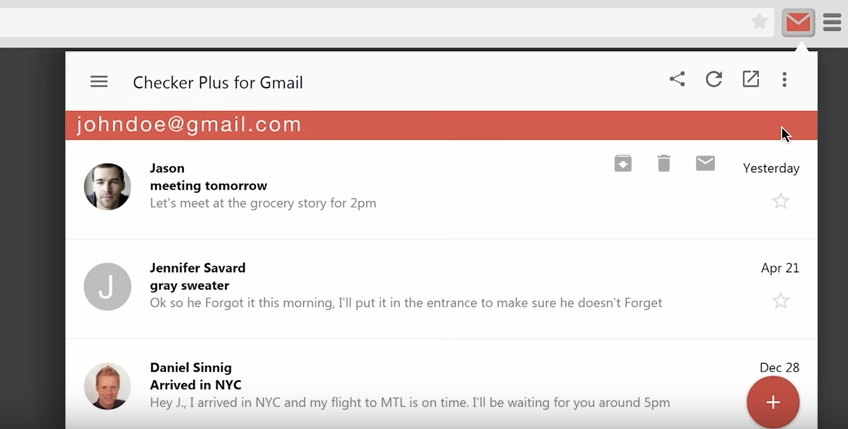Open the Chrome browser menu
The image size is (848, 429).
click(832, 22)
